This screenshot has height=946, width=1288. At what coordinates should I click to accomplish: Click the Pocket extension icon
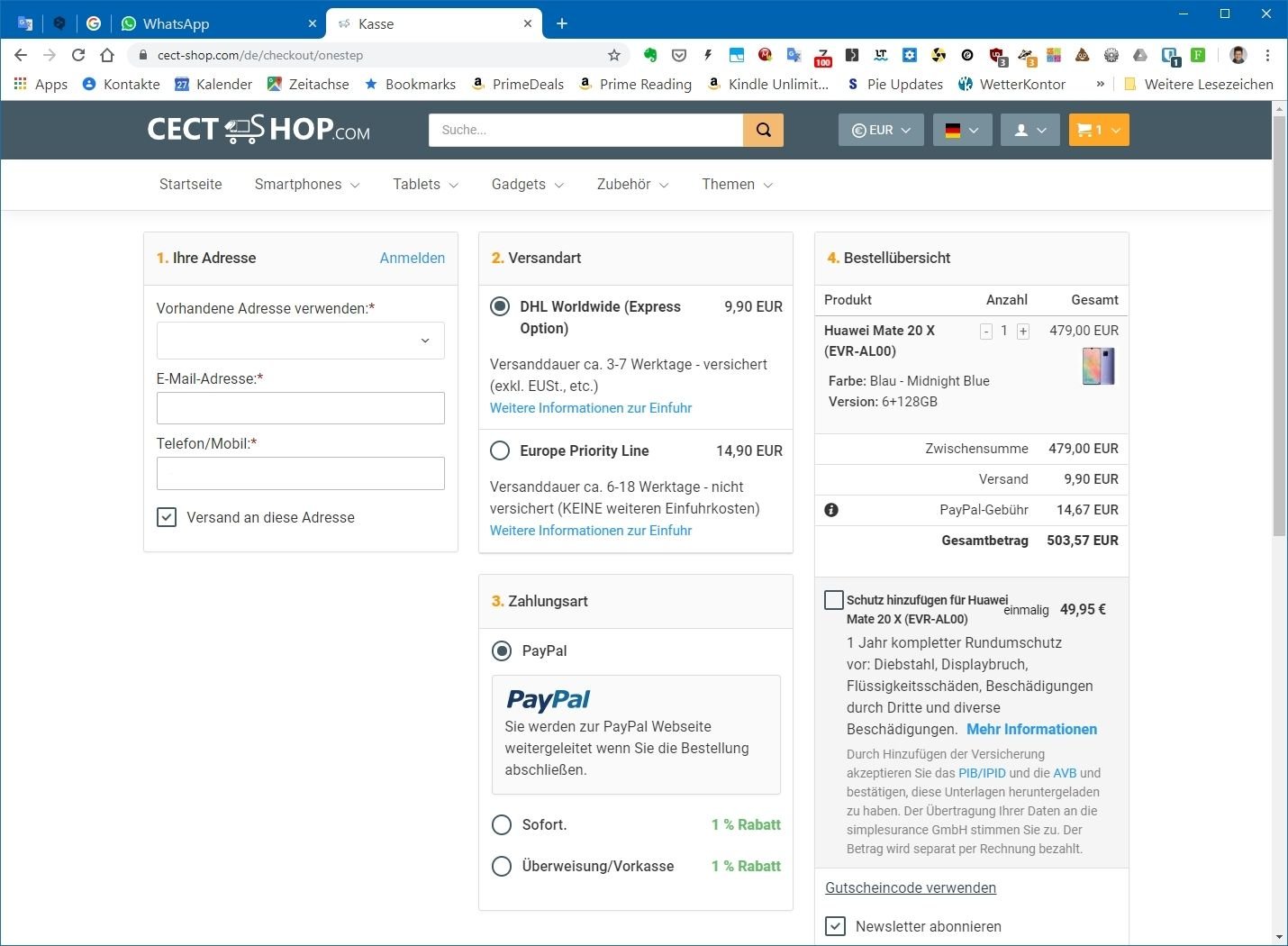click(679, 55)
